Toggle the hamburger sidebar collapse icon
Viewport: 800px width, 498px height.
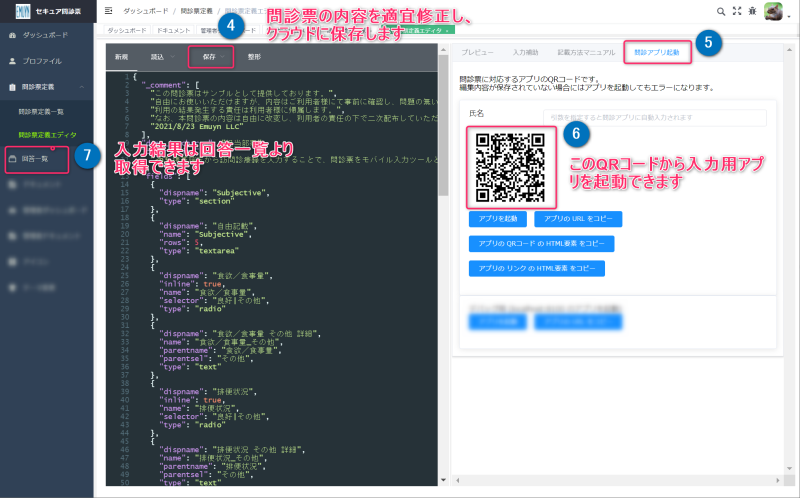click(108, 11)
